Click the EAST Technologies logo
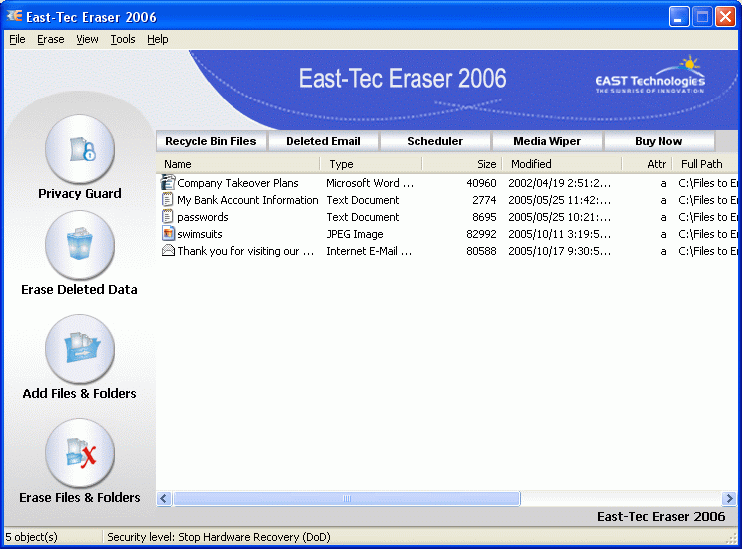The height and width of the screenshot is (549, 742). tap(650, 76)
